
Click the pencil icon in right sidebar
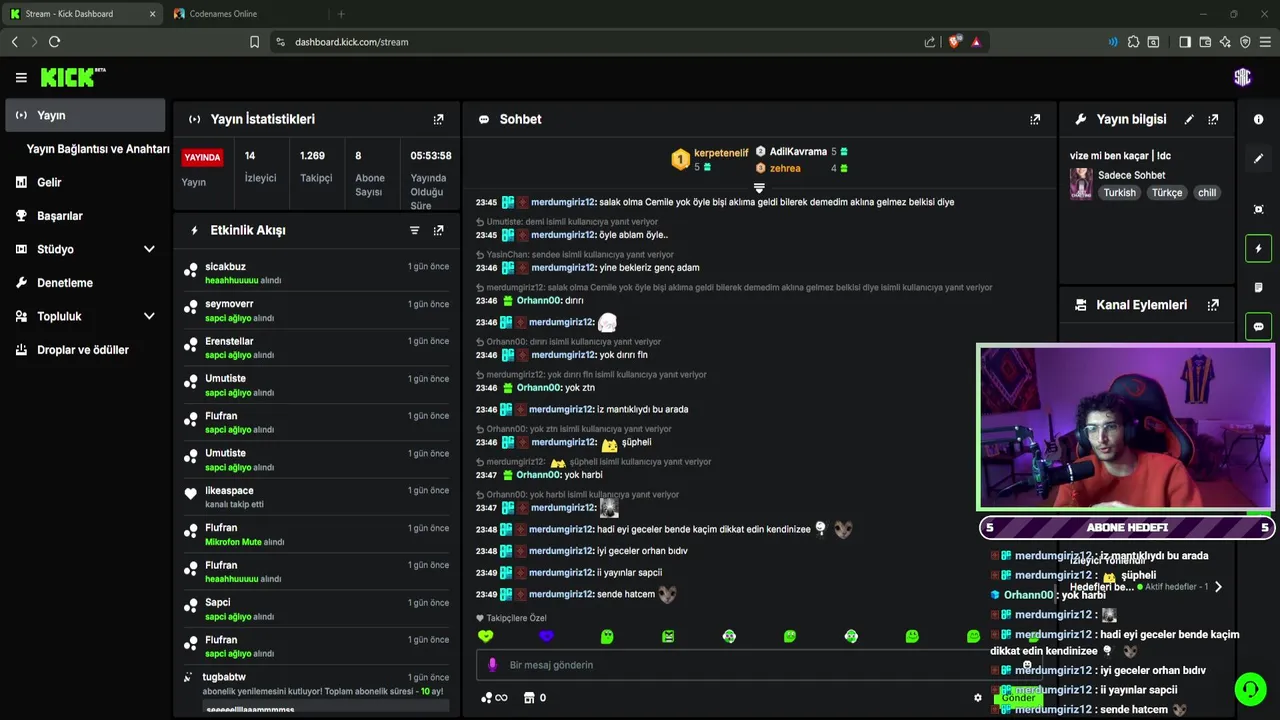coord(1258,158)
